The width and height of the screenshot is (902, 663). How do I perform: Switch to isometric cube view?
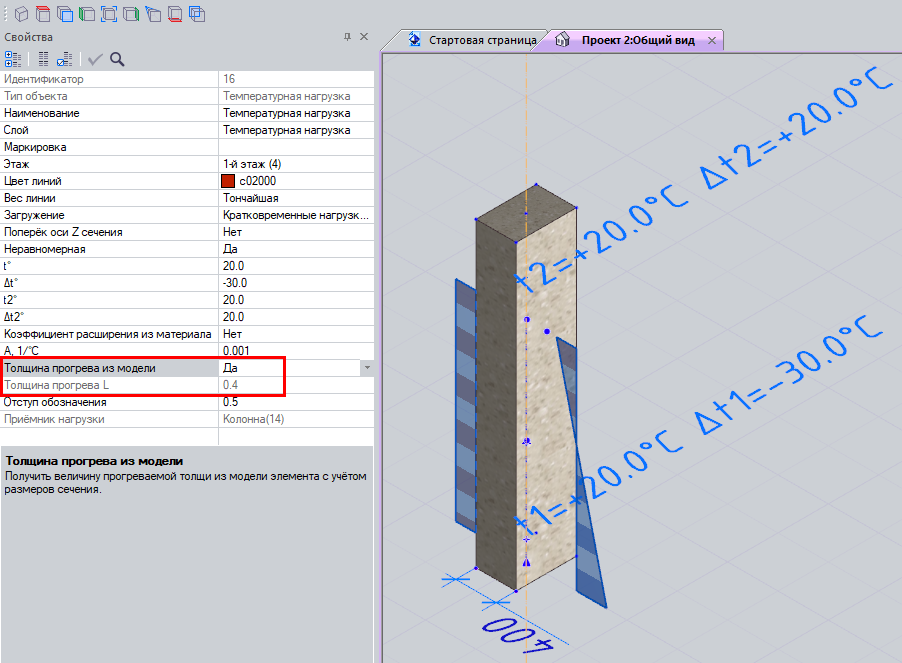click(x=22, y=14)
